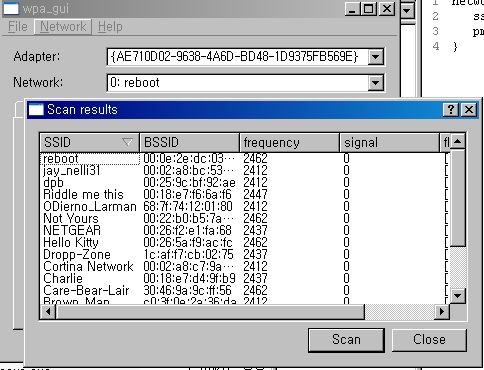Click the horizontal scrollbar left arrow
484x370 pixels.
coord(48,312)
